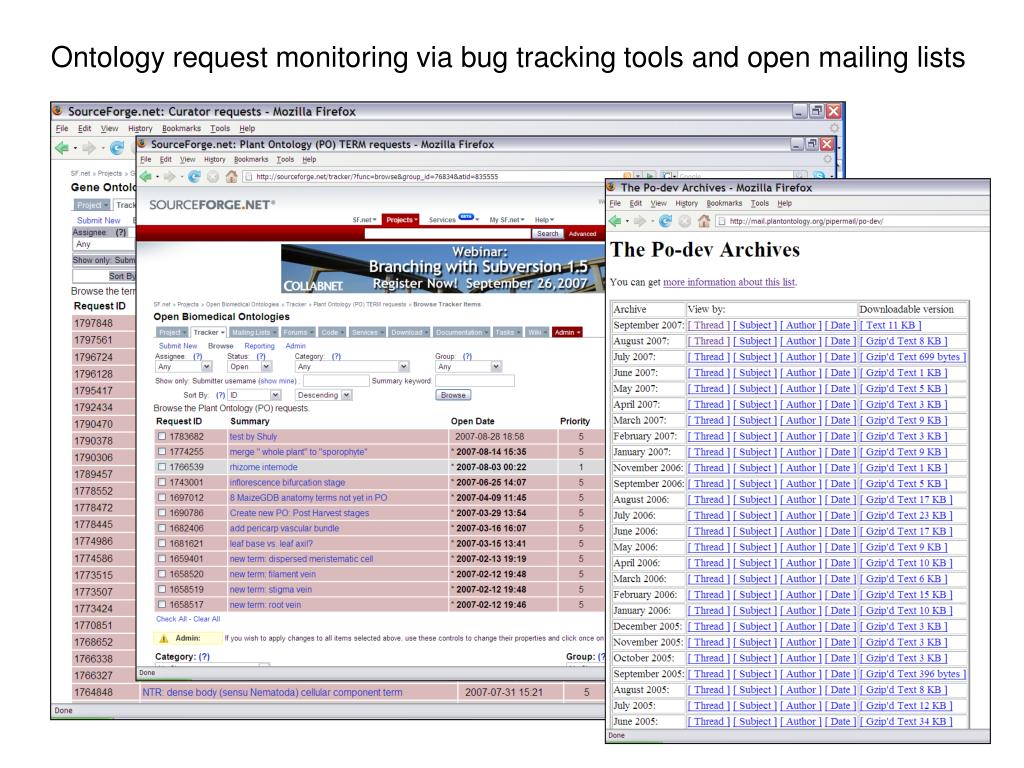
Task: Open Bookmarks menu in Po-dev Archives window
Action: (x=724, y=204)
